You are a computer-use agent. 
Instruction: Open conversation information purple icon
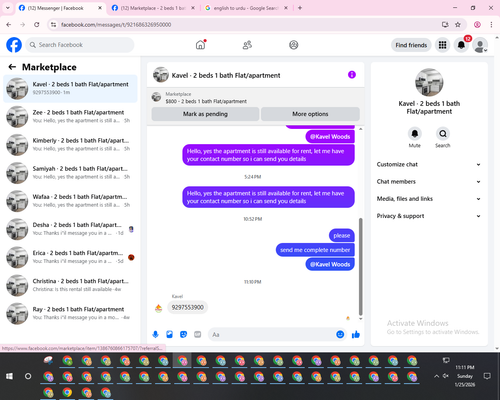(352, 75)
